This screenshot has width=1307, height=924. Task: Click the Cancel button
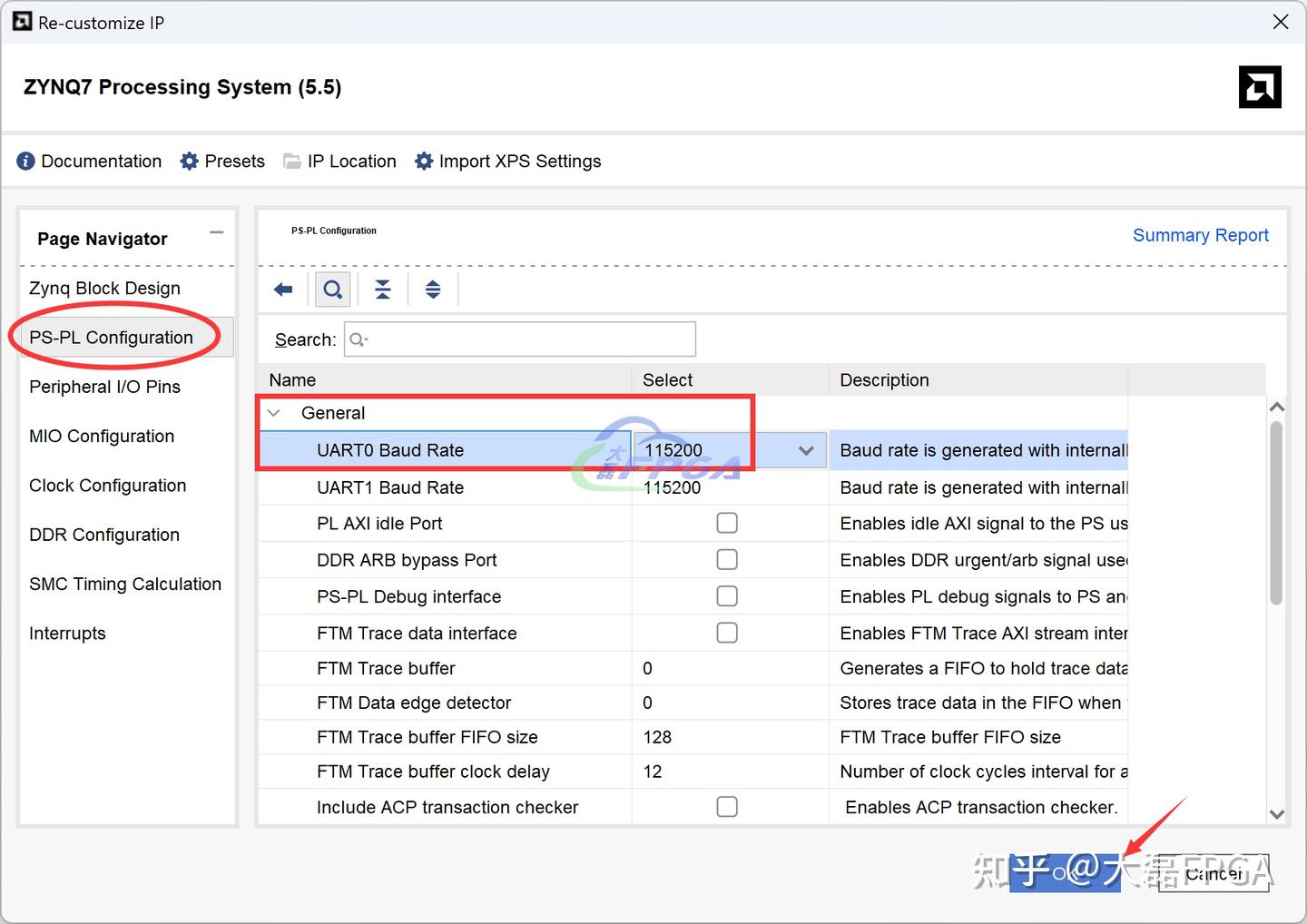coord(1214,874)
